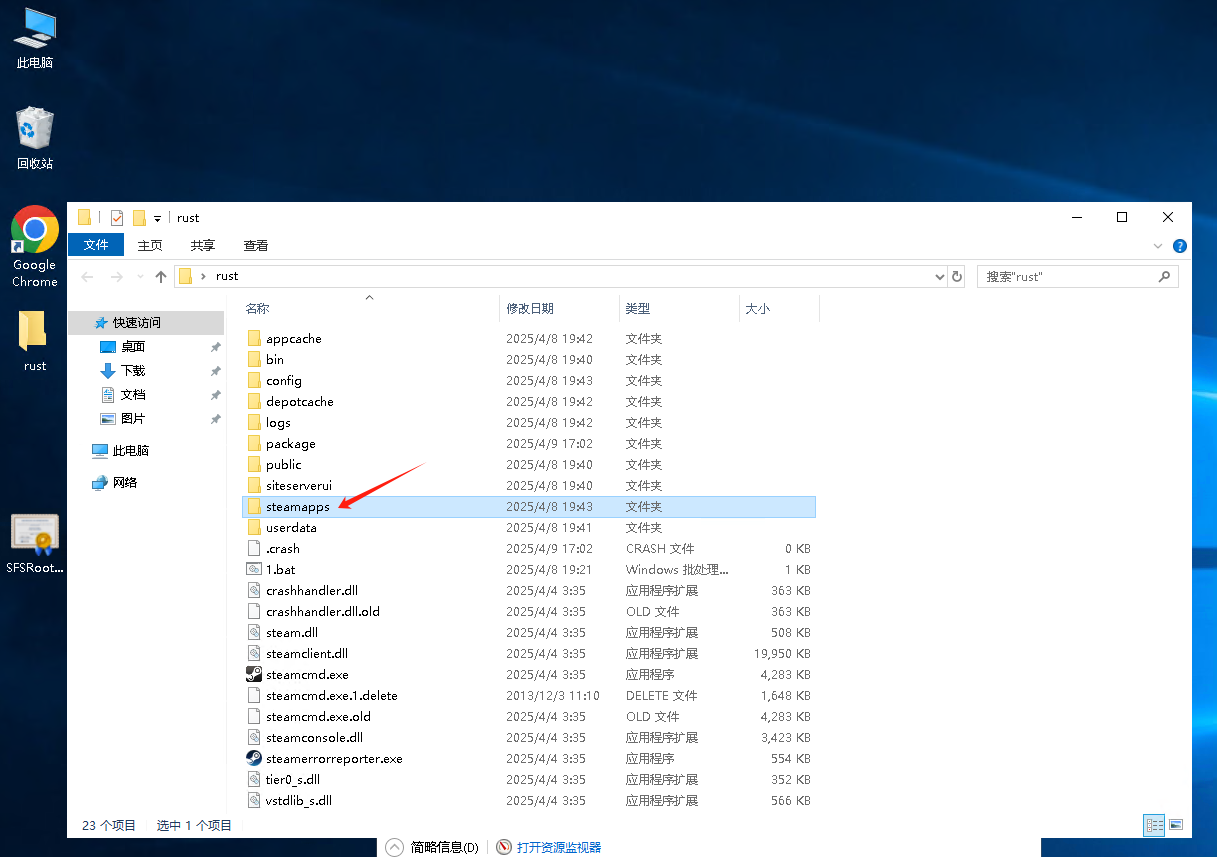1217x857 pixels.
Task: Expand the ribbon with the chevron
Action: [1159, 246]
